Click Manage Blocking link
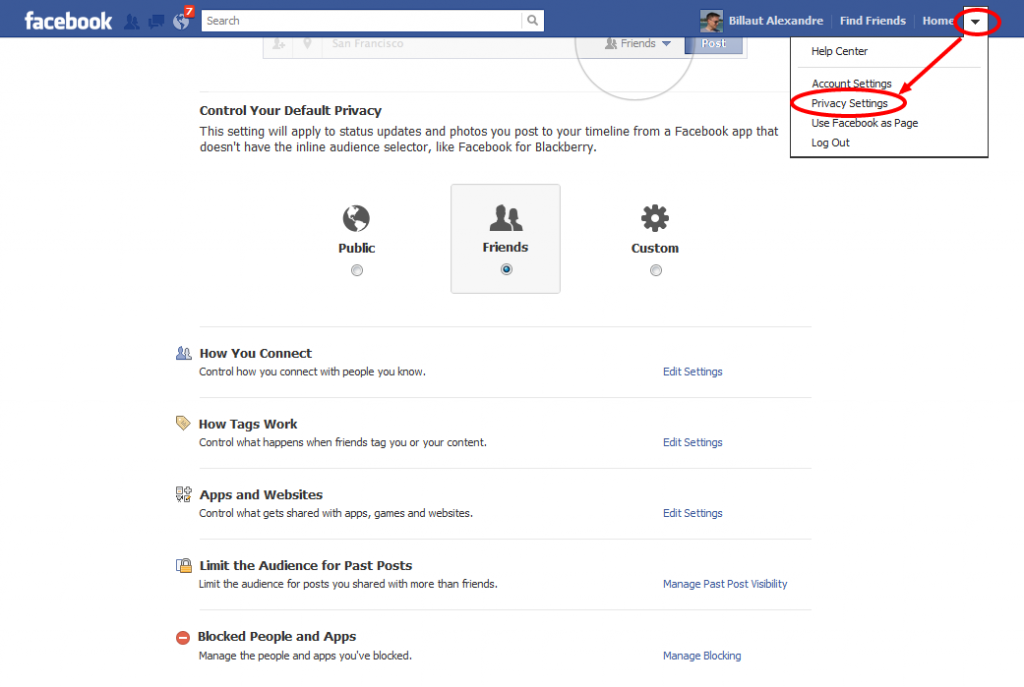The image size is (1024, 687). coord(702,656)
